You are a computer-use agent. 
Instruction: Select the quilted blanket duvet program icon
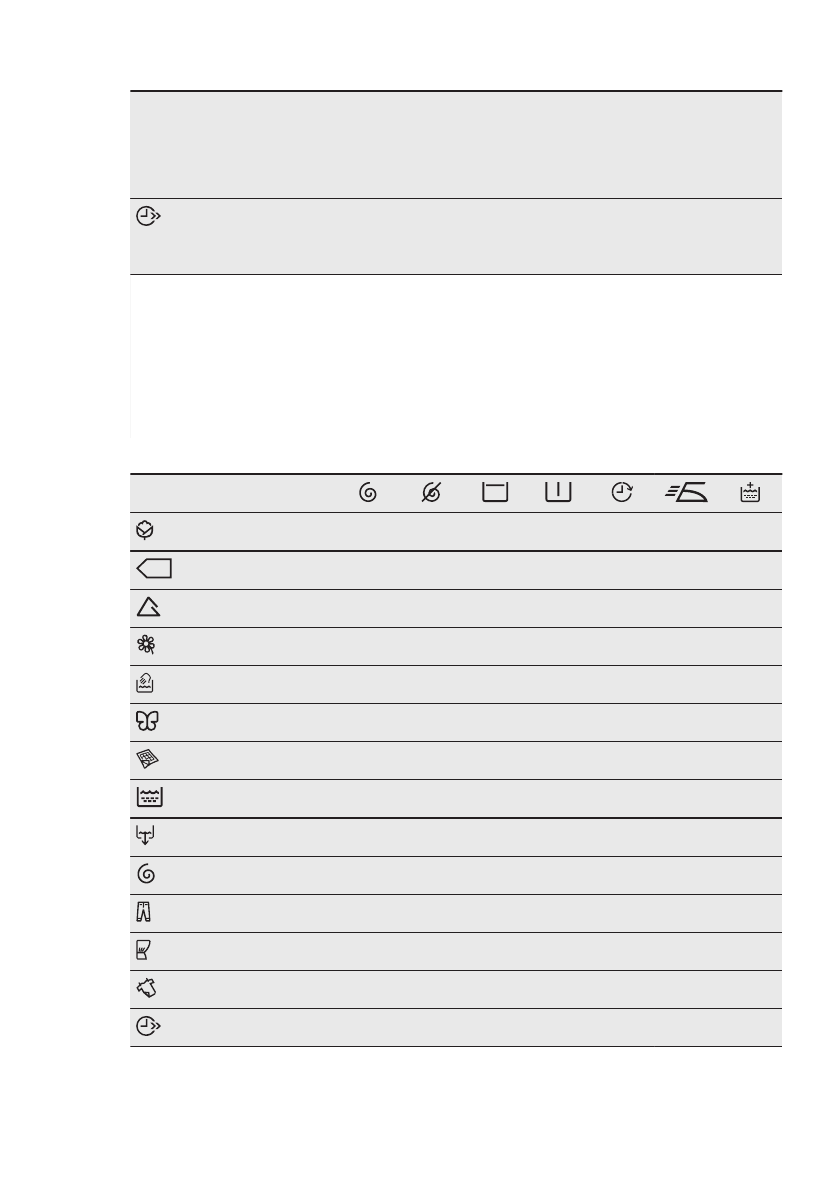(147, 759)
